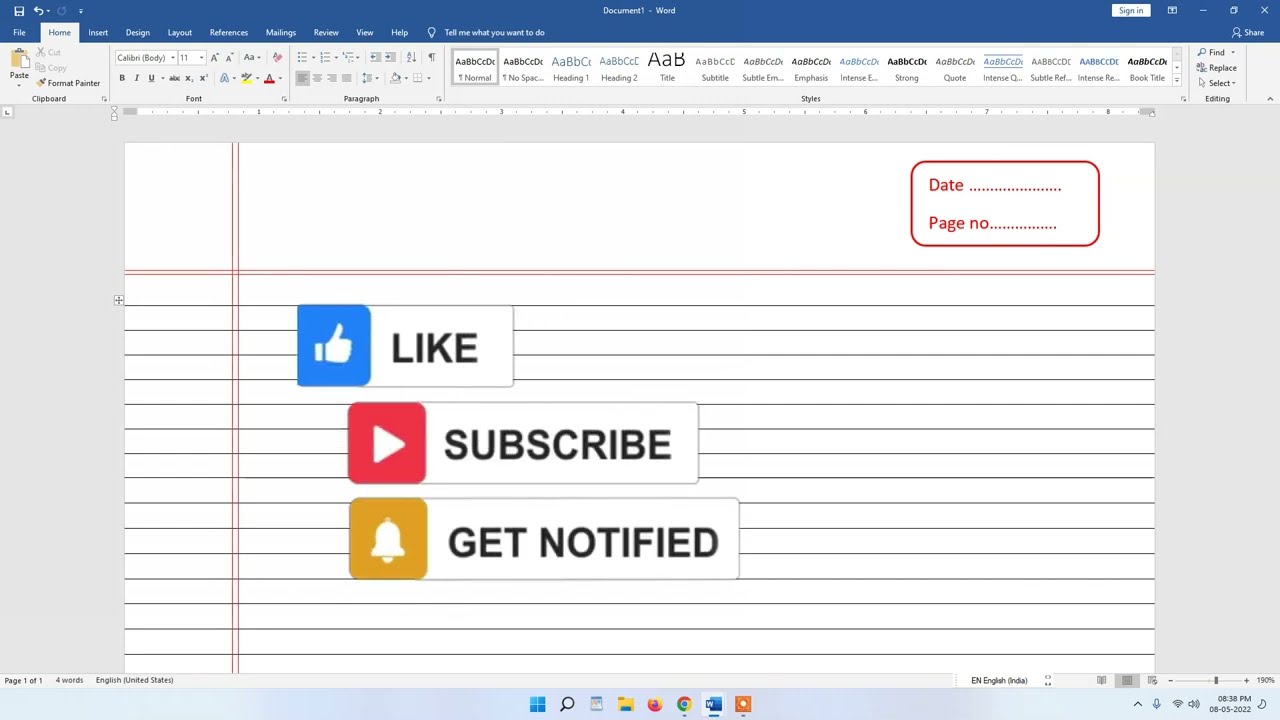The image size is (1280, 720).
Task: Click the zoom slider handle
Action: pyautogui.click(x=1216, y=680)
